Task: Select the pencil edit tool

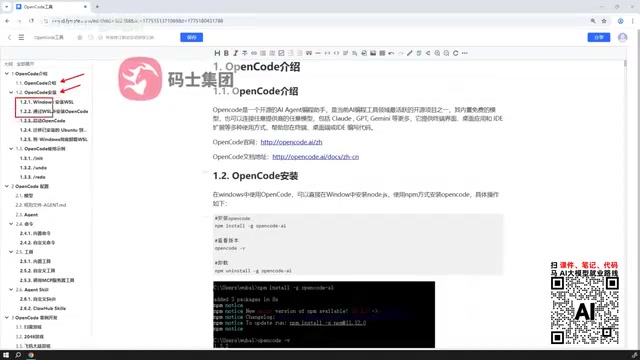Action: tap(410, 53)
